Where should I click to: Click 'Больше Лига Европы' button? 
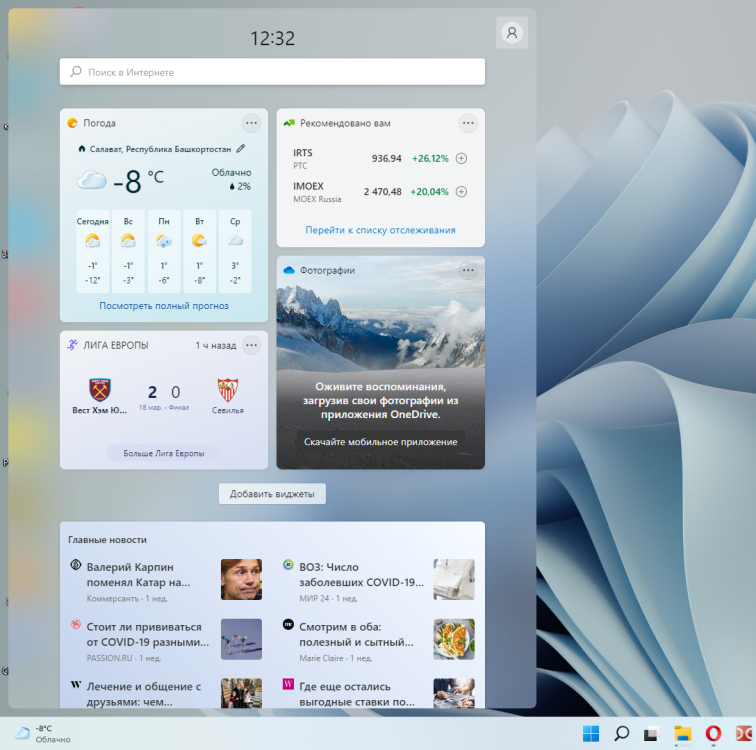(x=164, y=453)
